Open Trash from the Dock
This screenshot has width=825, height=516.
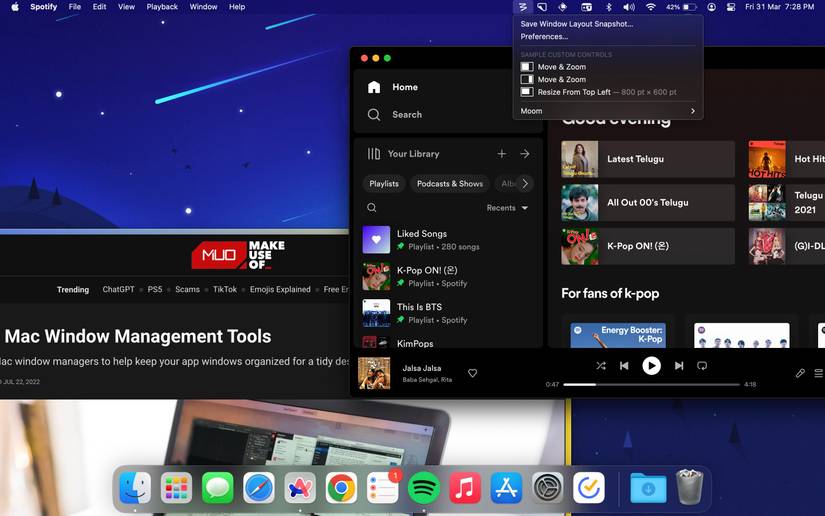[689, 488]
